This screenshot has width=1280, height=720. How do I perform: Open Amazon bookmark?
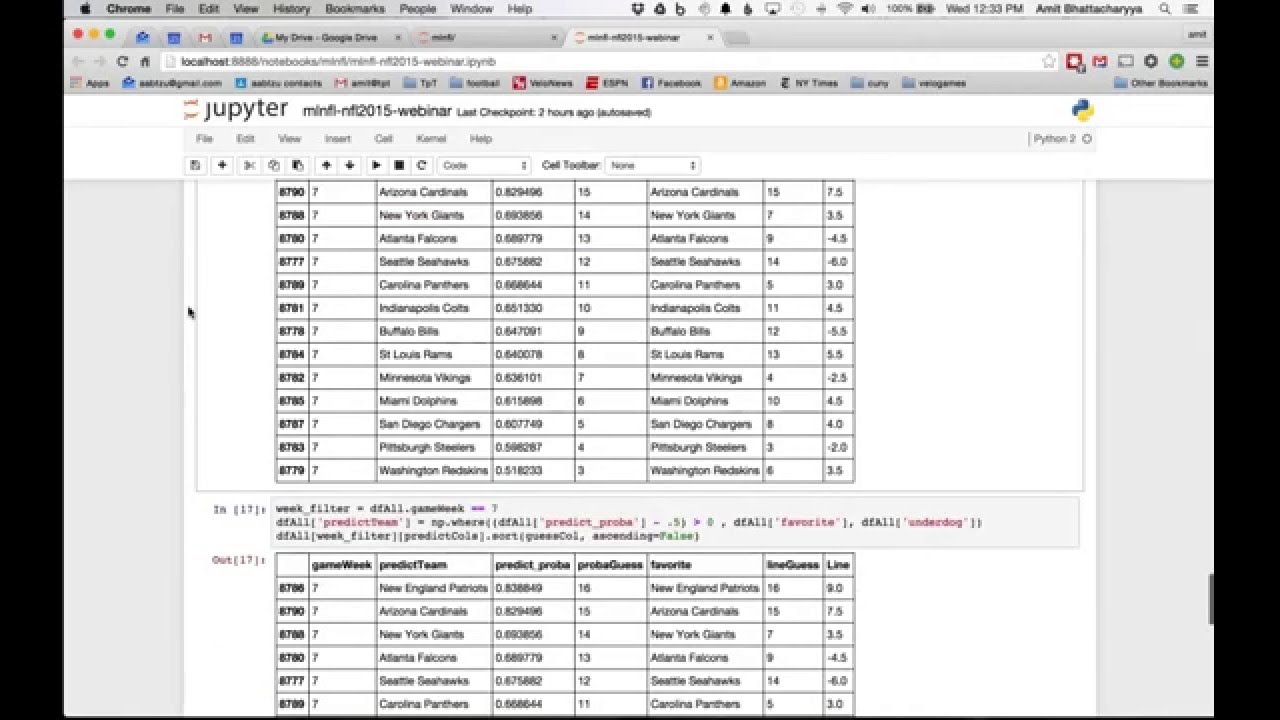pos(740,83)
